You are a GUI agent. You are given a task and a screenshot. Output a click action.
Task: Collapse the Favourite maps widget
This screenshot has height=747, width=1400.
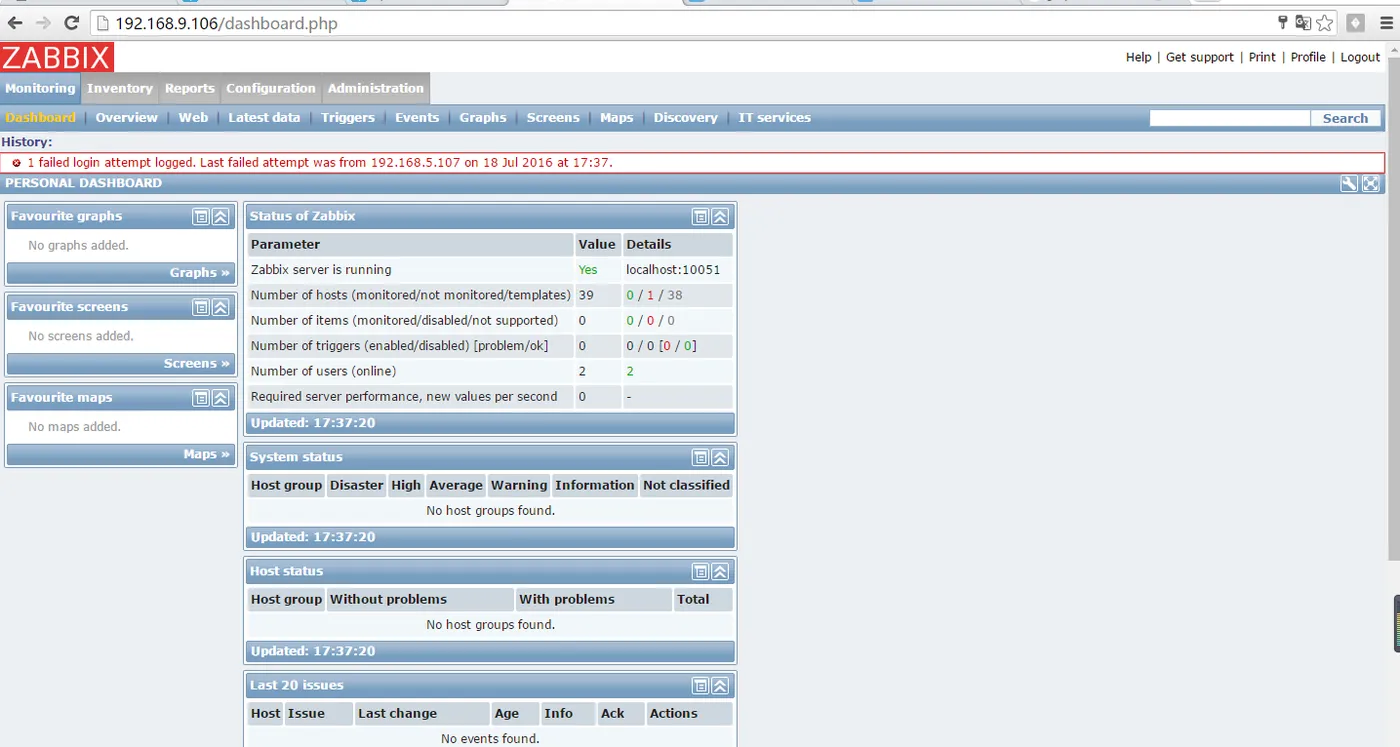point(221,398)
